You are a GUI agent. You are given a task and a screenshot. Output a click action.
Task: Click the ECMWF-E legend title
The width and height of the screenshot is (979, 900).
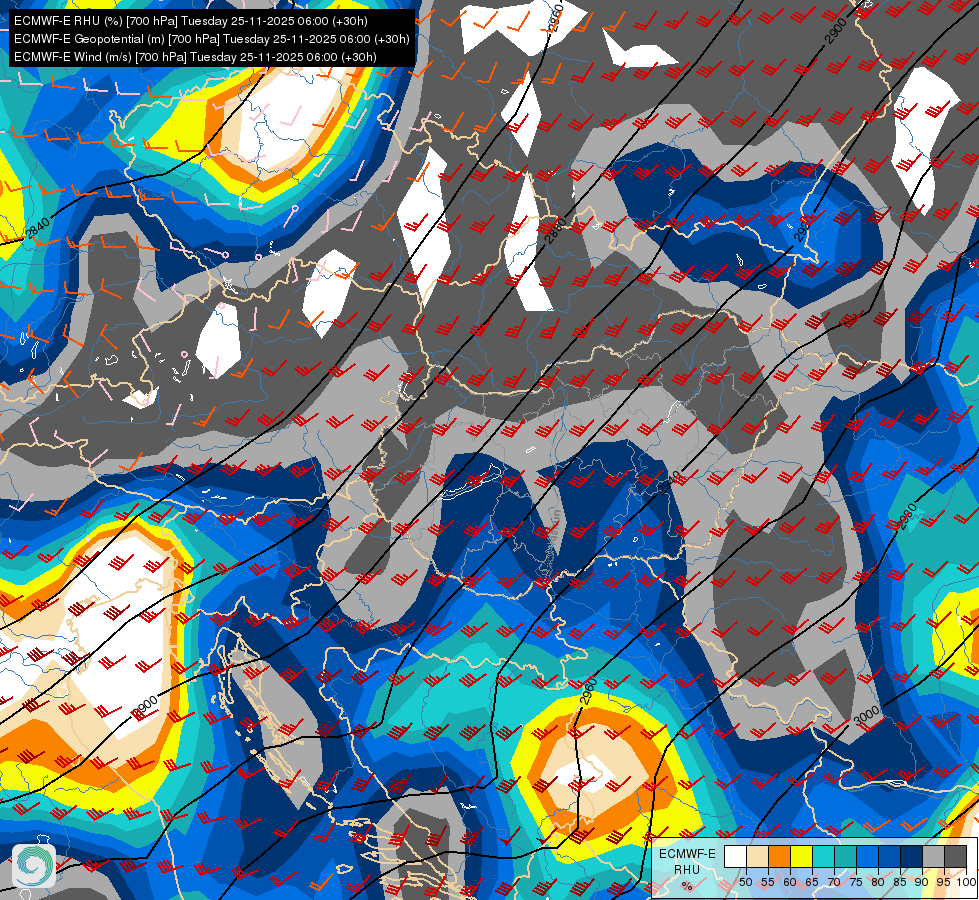pos(687,854)
